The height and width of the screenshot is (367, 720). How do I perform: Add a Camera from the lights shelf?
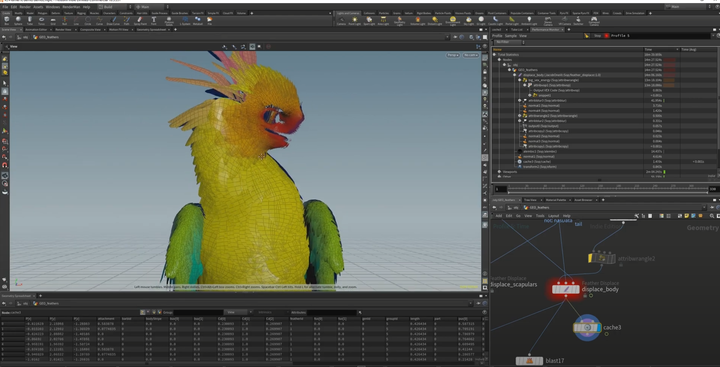[342, 21]
